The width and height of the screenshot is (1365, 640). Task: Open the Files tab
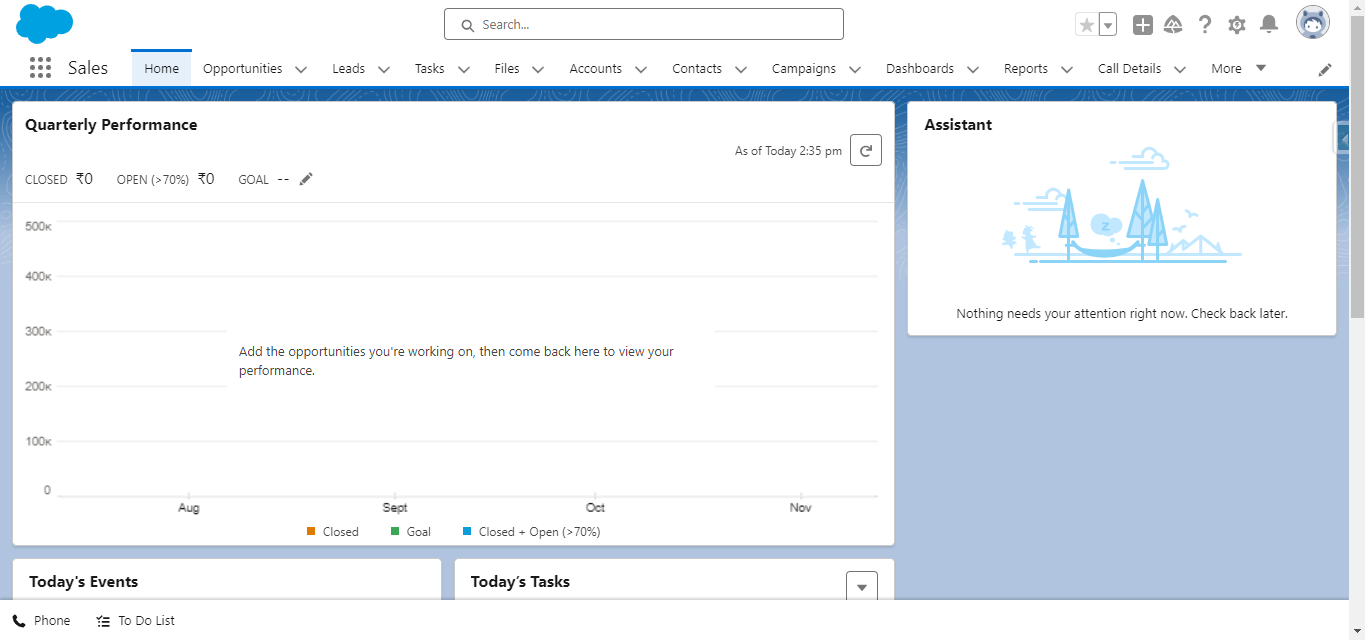[x=507, y=69]
